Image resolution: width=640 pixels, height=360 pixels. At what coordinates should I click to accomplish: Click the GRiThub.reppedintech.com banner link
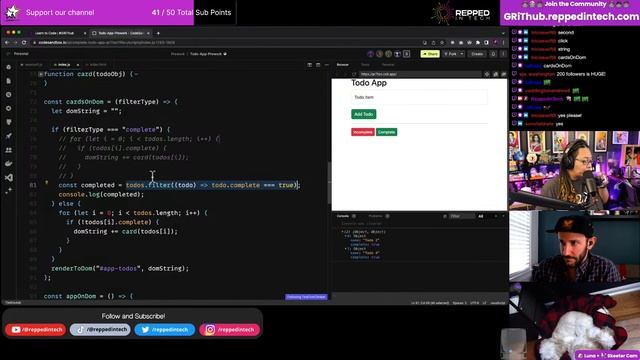click(x=571, y=17)
